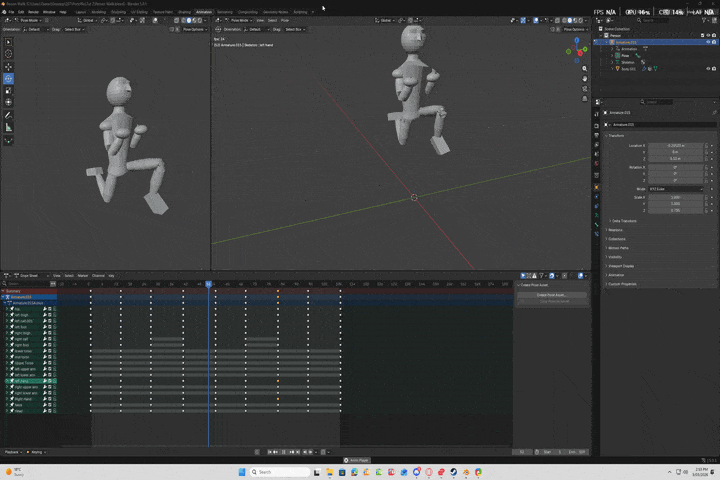Click the Transform tool in left toolbar
This screenshot has height=480, width=720.
coord(9,102)
